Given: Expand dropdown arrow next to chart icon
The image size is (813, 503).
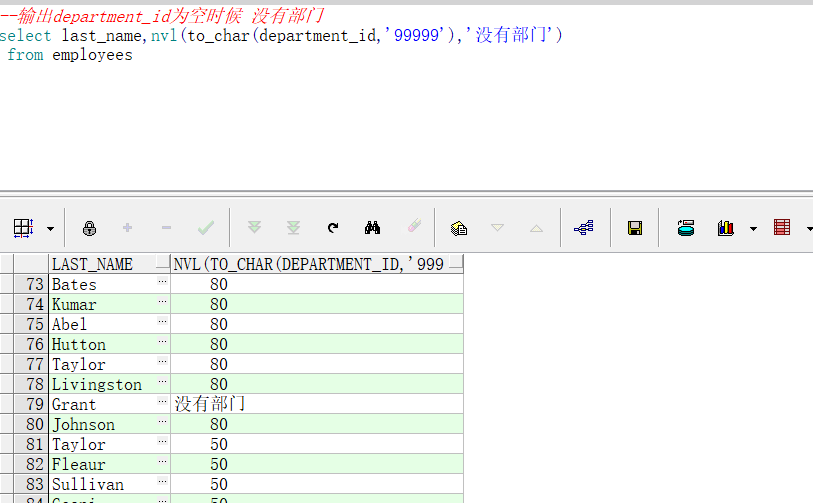Looking at the screenshot, I should [753, 228].
